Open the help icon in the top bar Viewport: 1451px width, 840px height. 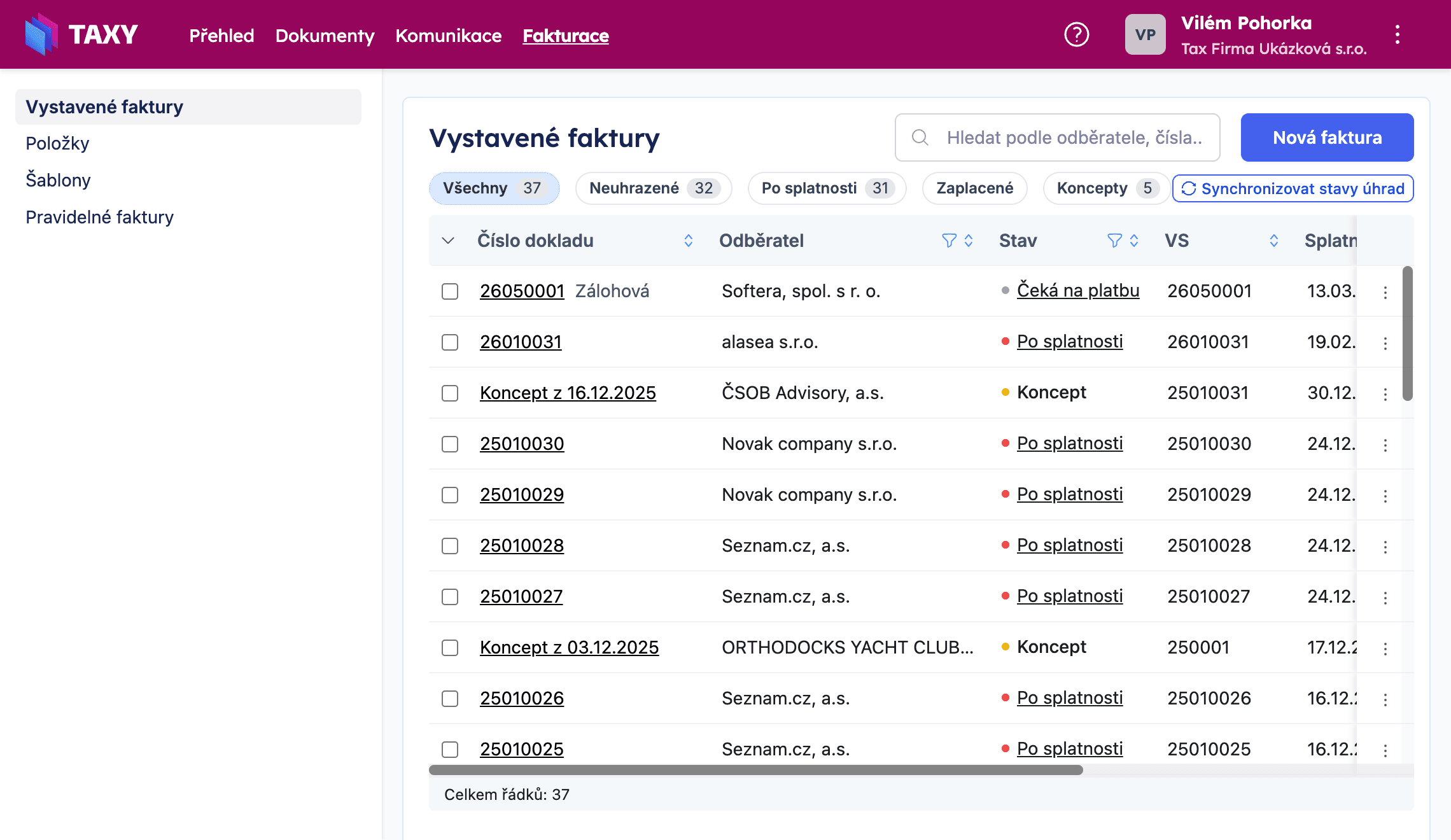(1077, 35)
